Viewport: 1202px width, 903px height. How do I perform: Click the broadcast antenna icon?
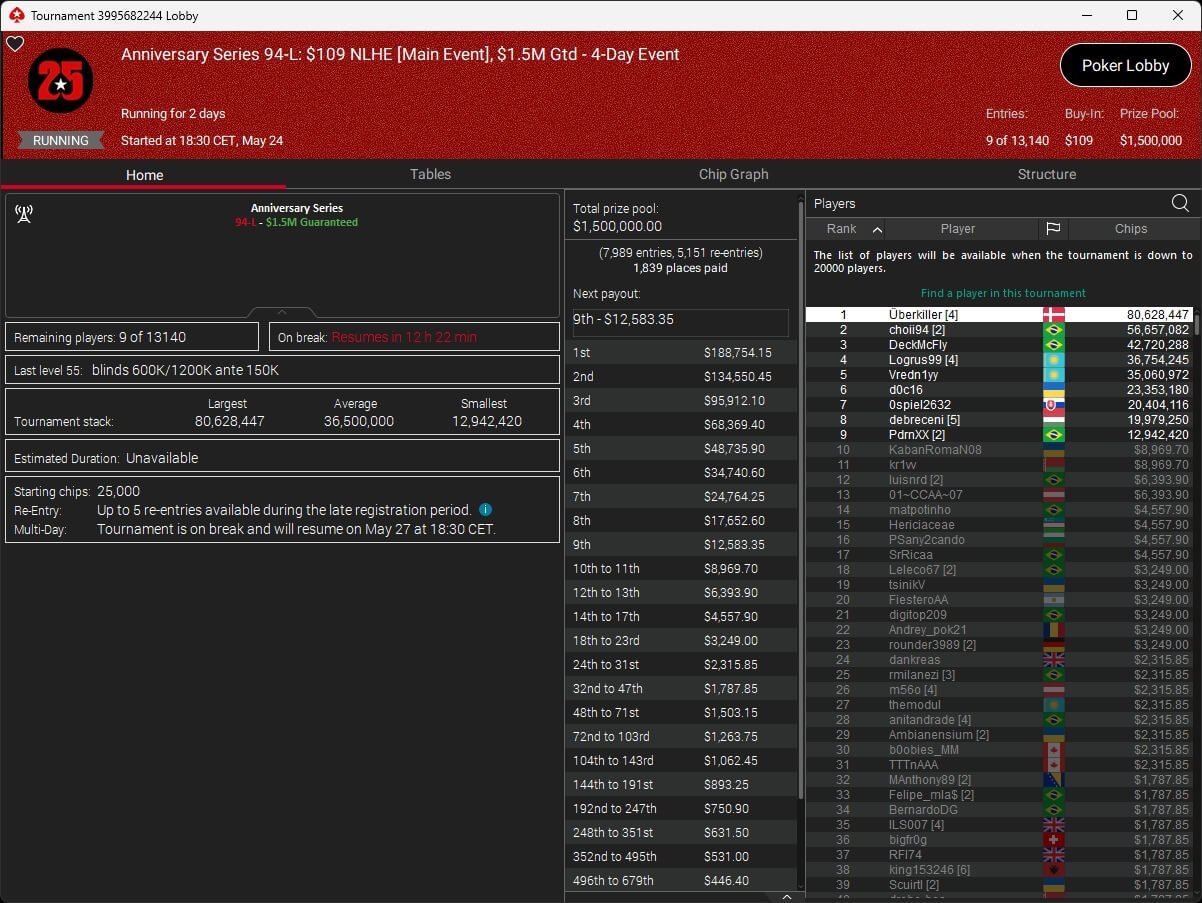(x=24, y=213)
